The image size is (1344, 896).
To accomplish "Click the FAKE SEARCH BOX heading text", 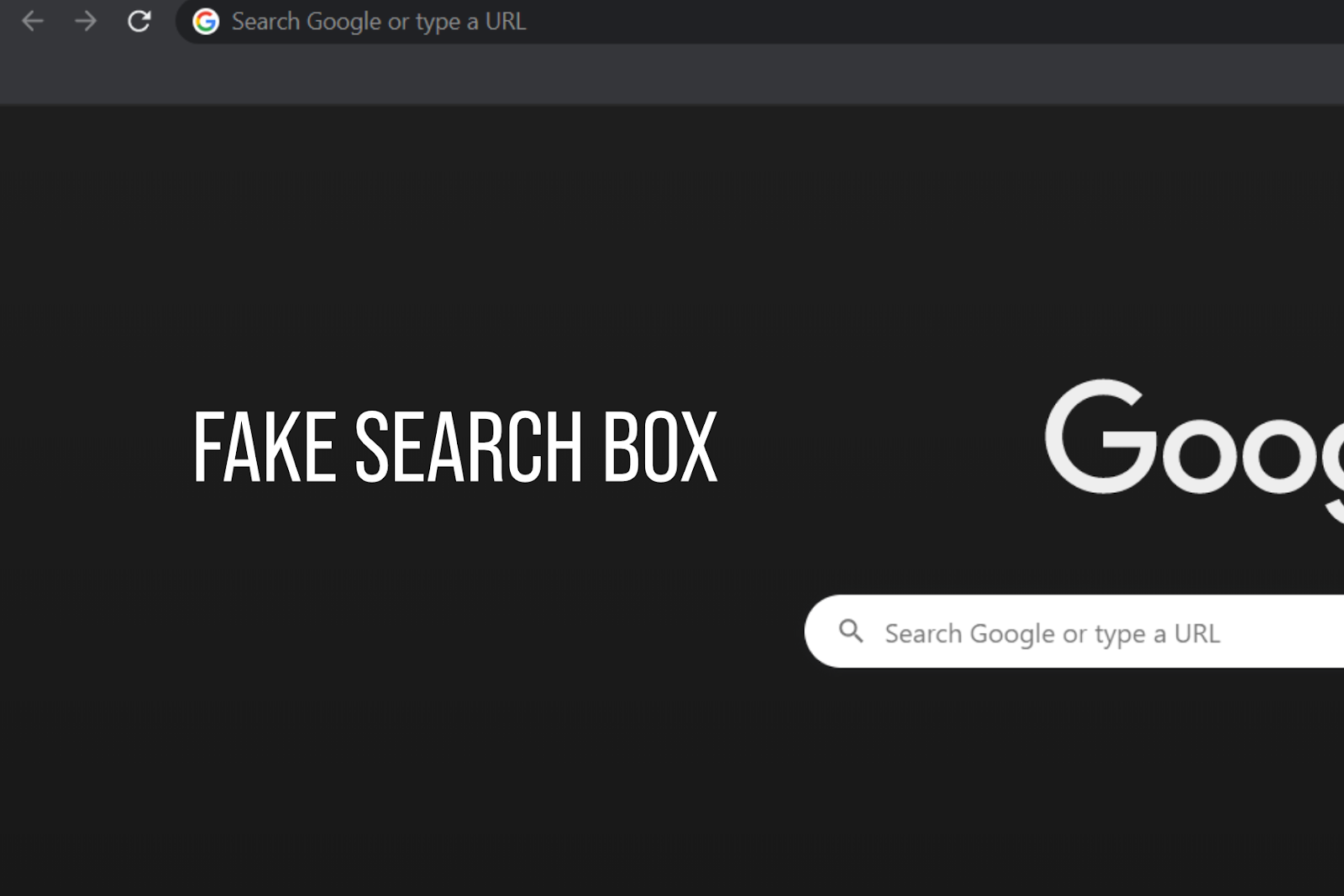I will [456, 445].
